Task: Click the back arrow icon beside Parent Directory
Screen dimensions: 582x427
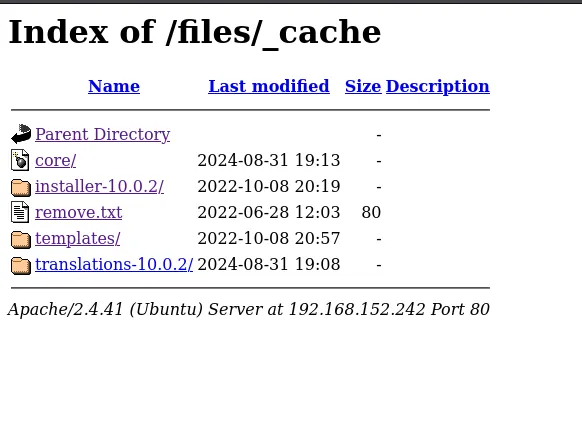Action: coord(21,134)
